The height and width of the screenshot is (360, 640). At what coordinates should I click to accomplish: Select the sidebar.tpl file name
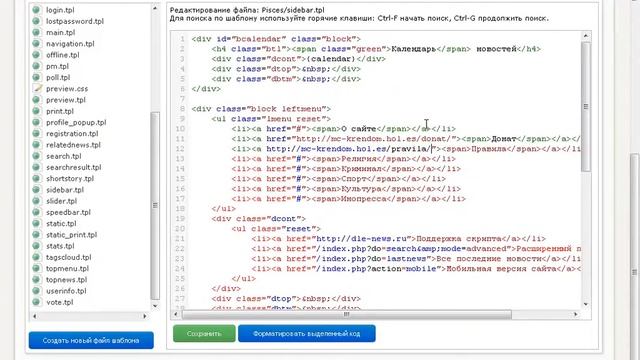click(65, 190)
